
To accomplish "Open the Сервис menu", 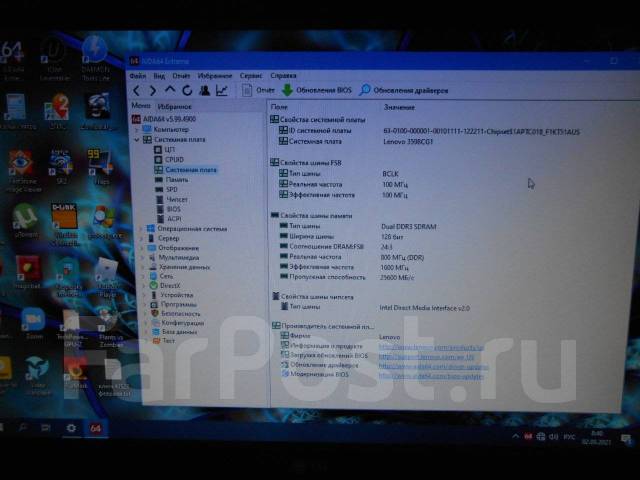I will pos(251,76).
